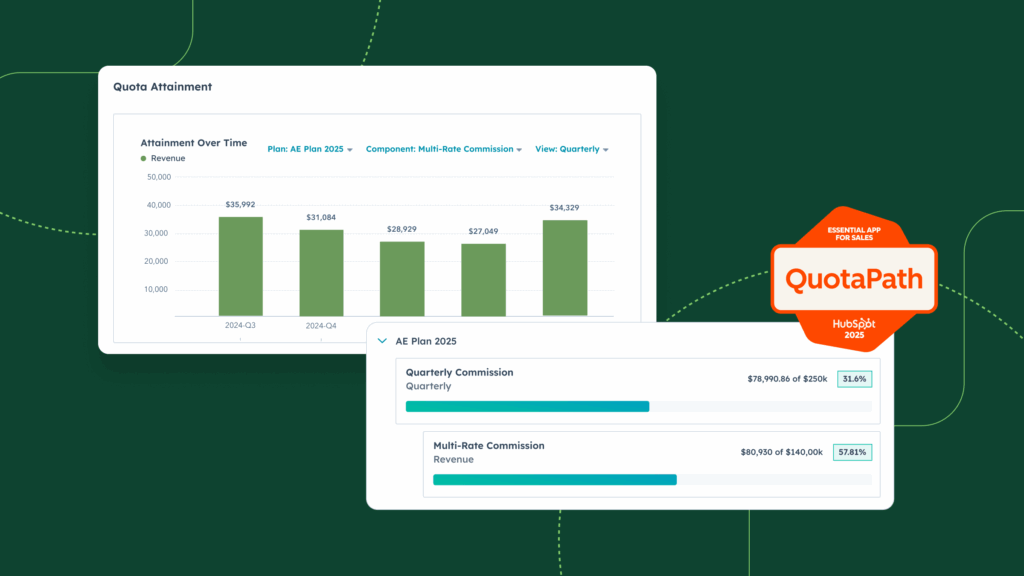
Task: Click the AE Plan 2025 section title
Action: tap(426, 341)
